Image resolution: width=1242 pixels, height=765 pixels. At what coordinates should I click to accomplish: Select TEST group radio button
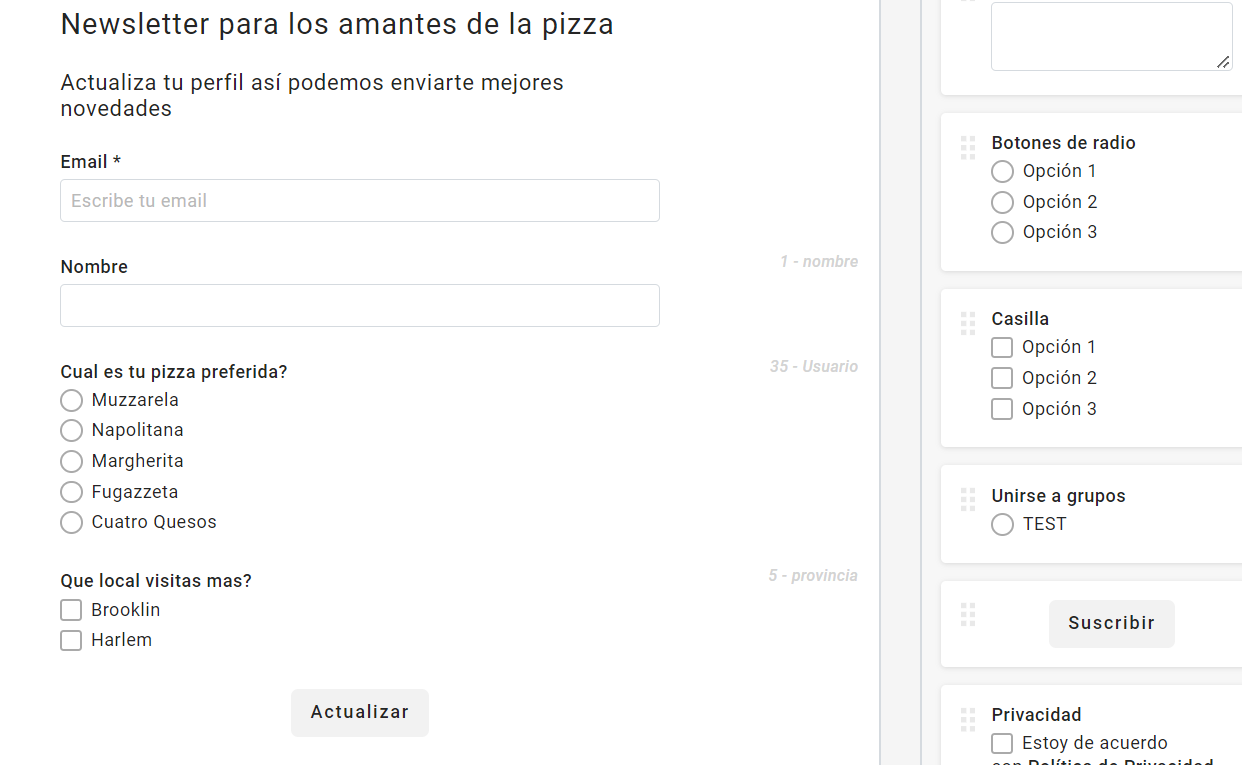coord(1002,524)
